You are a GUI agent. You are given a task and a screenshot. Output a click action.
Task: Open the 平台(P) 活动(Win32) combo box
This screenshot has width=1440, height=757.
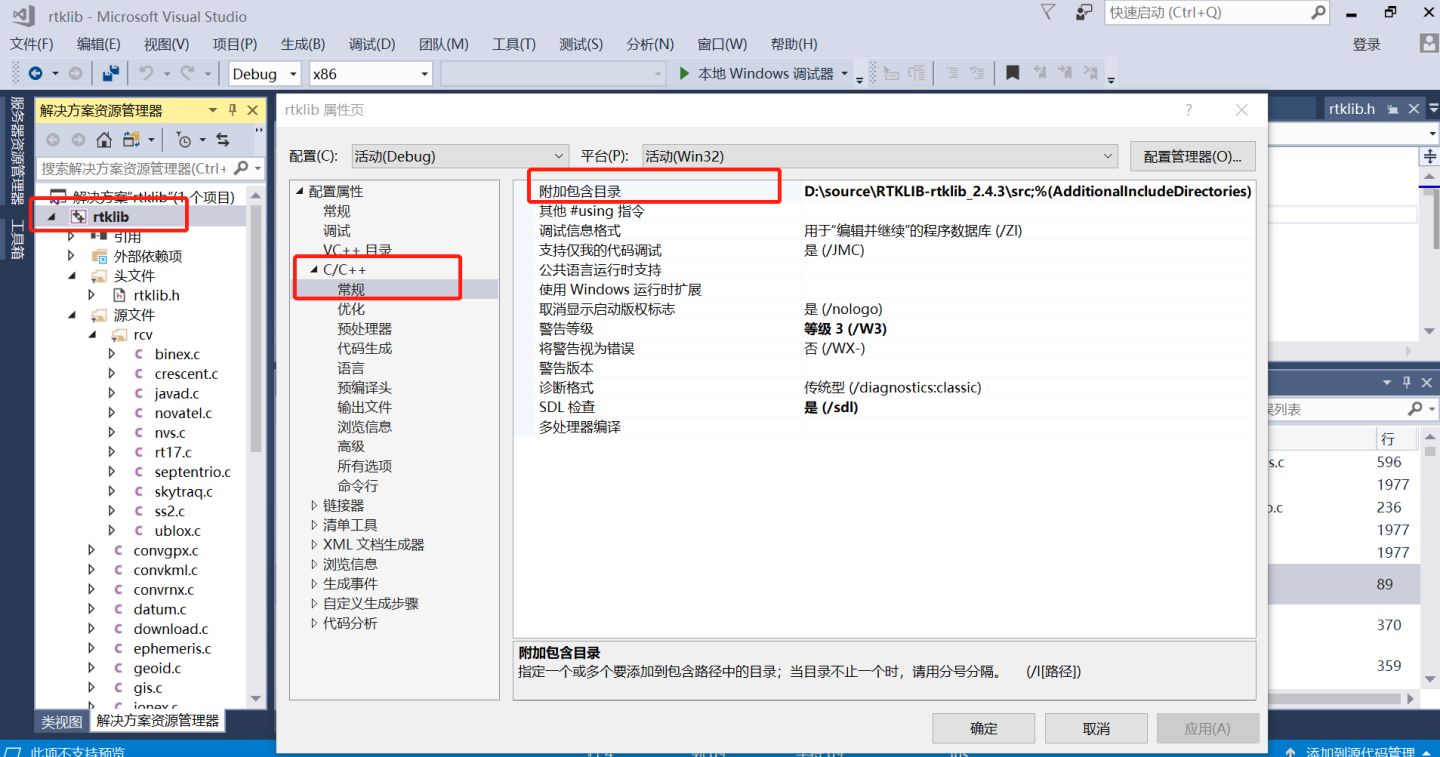(x=879, y=156)
